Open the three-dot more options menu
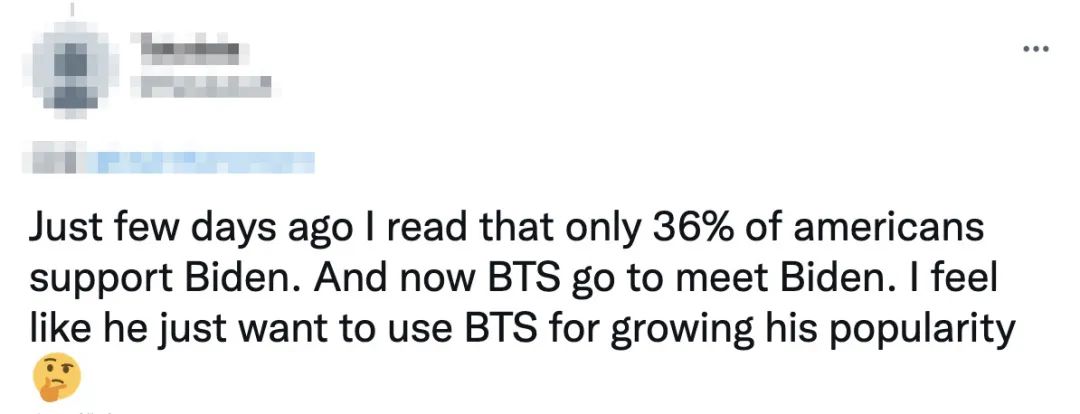 [x=1036, y=48]
